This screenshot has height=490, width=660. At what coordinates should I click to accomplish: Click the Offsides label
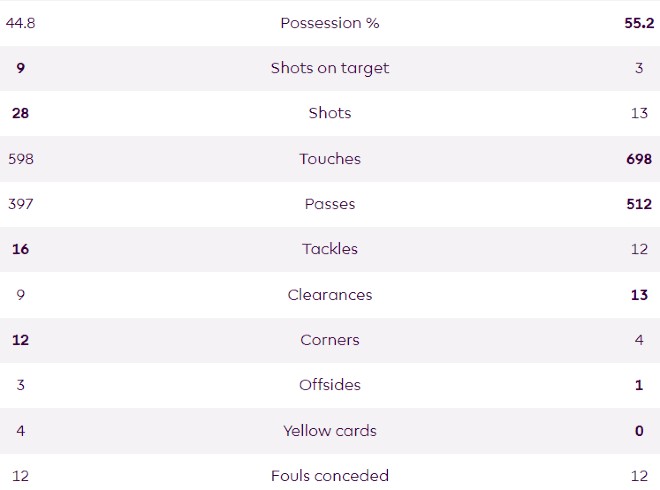(329, 385)
